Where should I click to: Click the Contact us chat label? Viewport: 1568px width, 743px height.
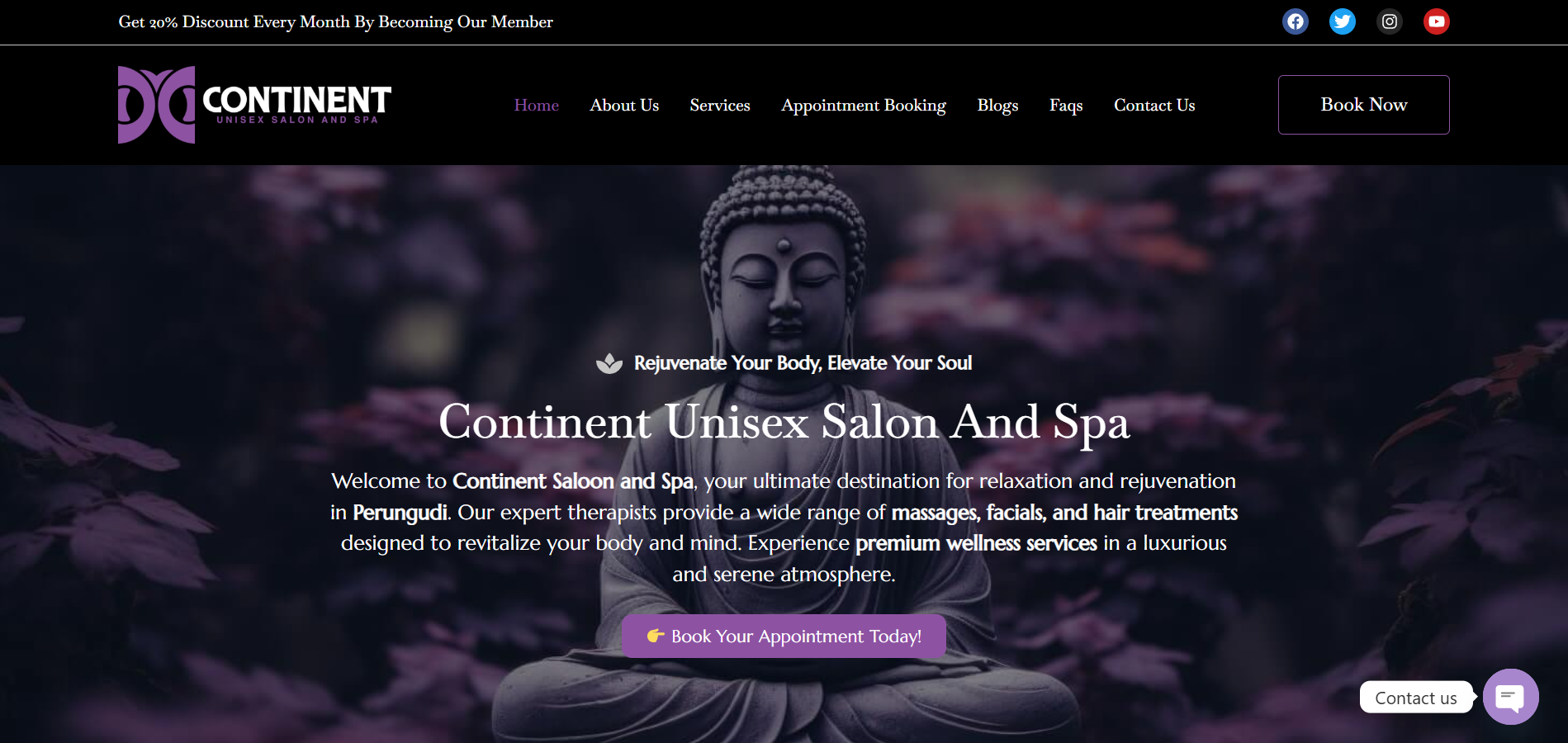[x=1415, y=698]
